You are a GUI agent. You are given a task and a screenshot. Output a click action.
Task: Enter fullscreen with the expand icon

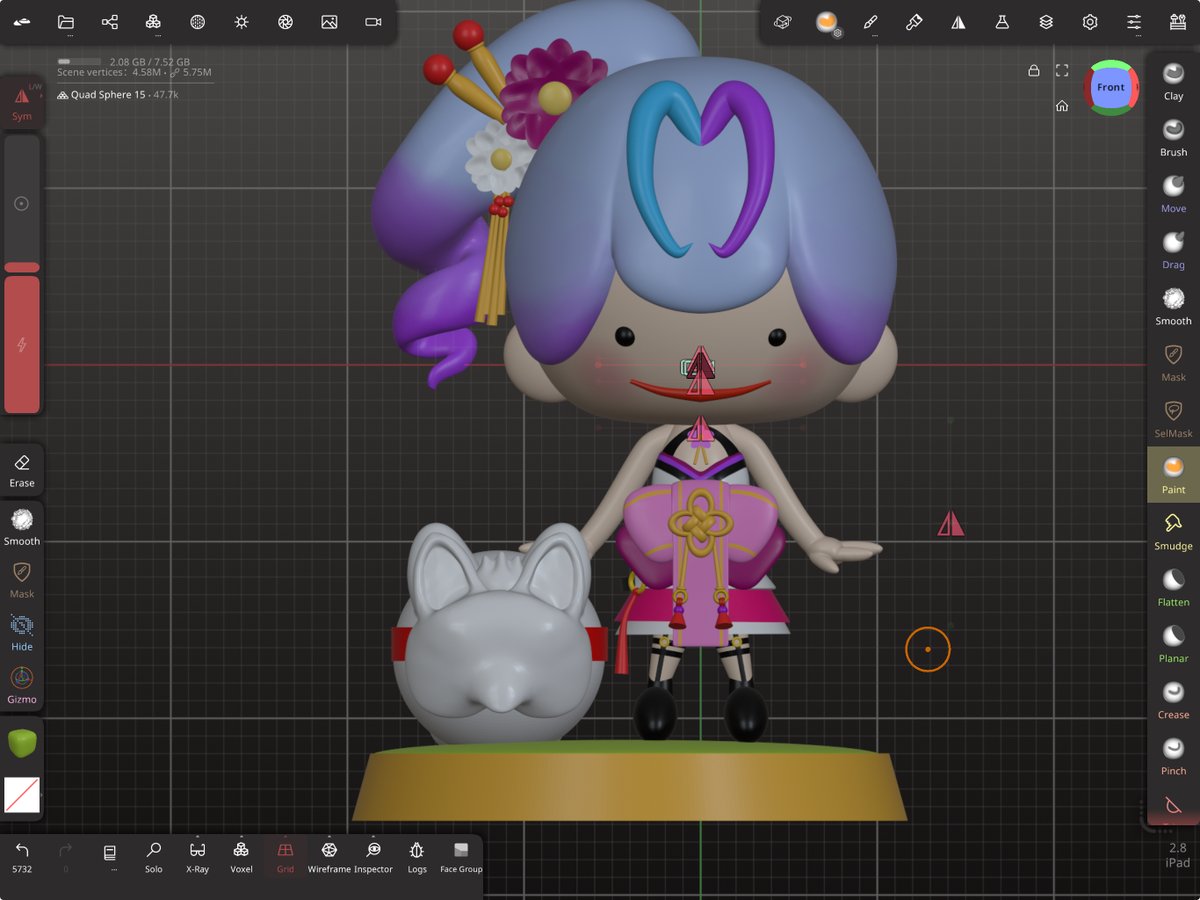coord(1063,70)
